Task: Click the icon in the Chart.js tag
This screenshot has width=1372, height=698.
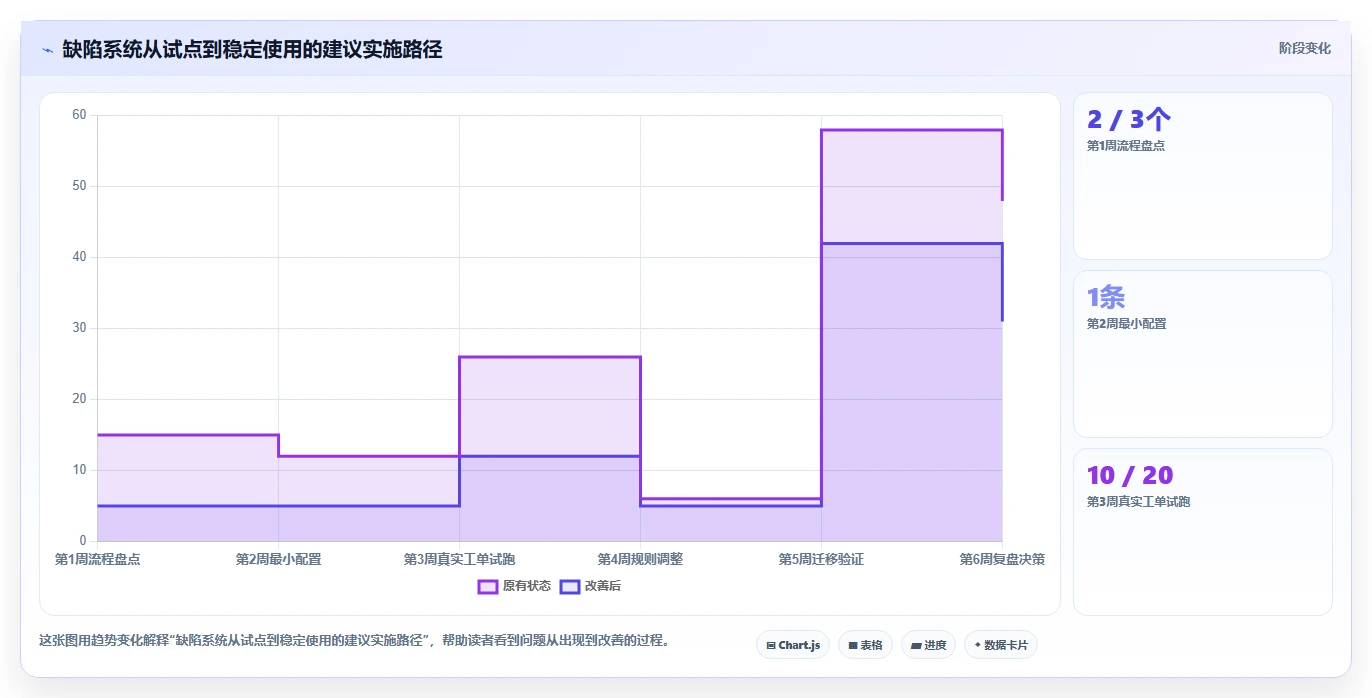Action: click(771, 646)
